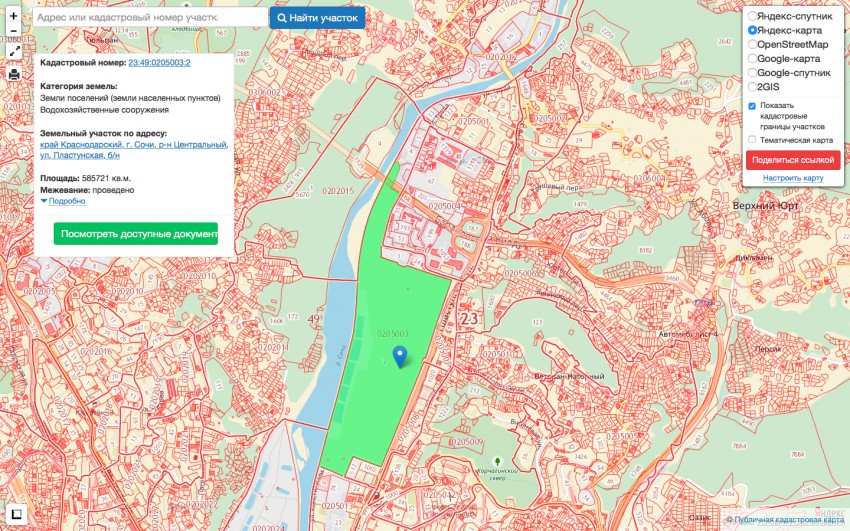The height and width of the screenshot is (531, 850).
Task: Expand the Подробно details section
Action: click(x=66, y=201)
